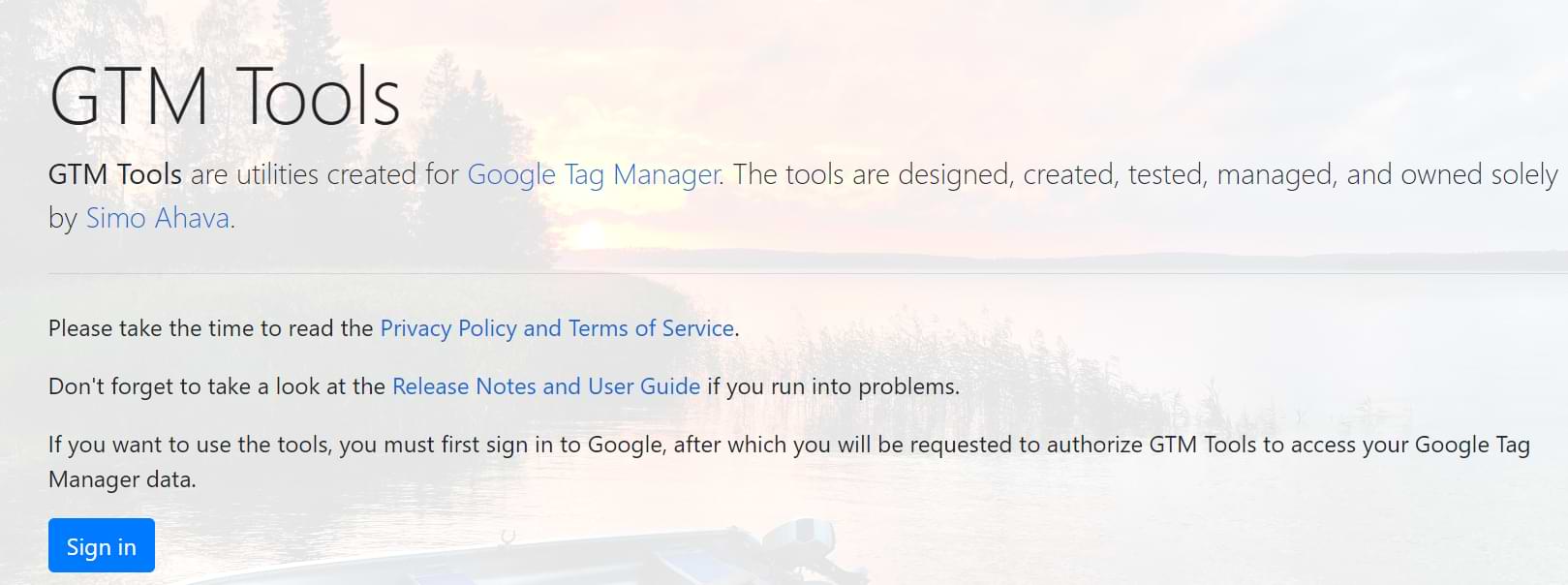Click the blue Sign in button
Screen dimensions: 1568x585
[101, 546]
